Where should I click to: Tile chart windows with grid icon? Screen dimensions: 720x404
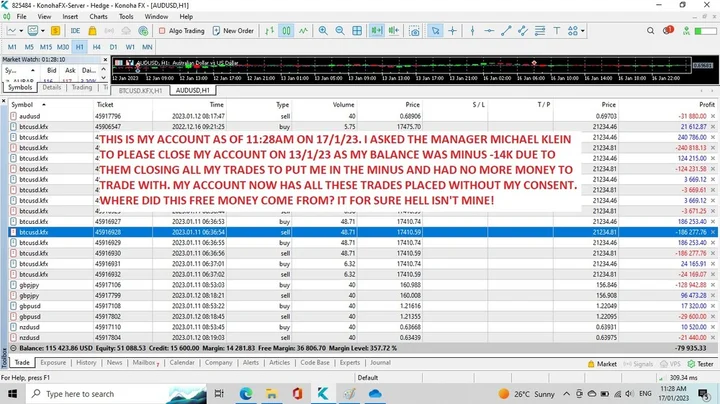click(357, 31)
